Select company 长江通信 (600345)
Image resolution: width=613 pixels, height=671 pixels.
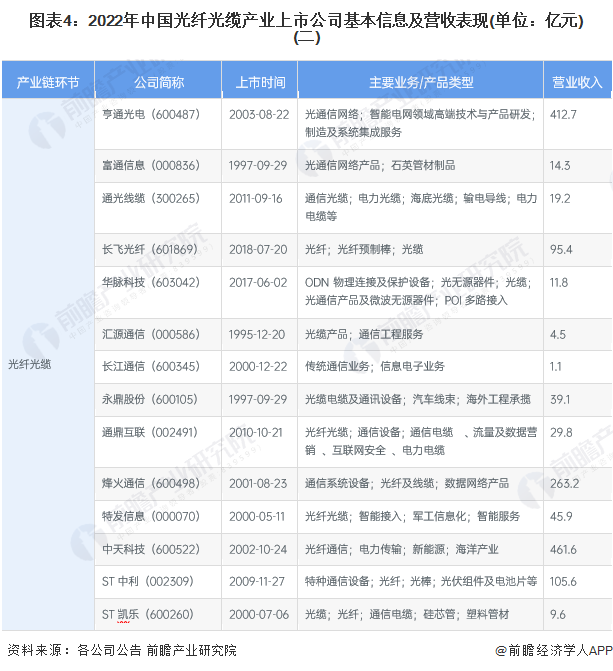tap(151, 366)
